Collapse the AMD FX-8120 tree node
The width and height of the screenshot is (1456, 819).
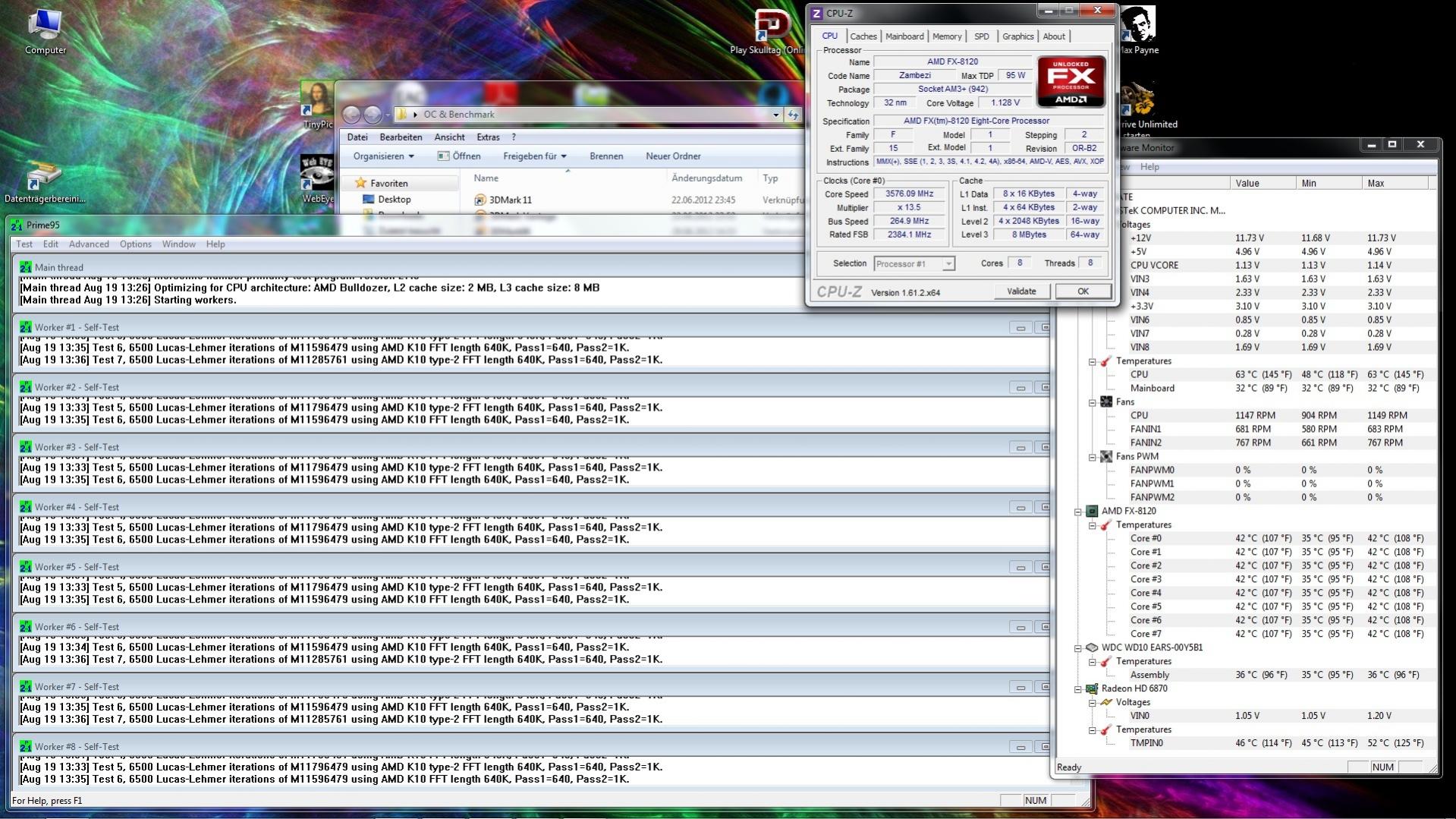tap(1077, 512)
